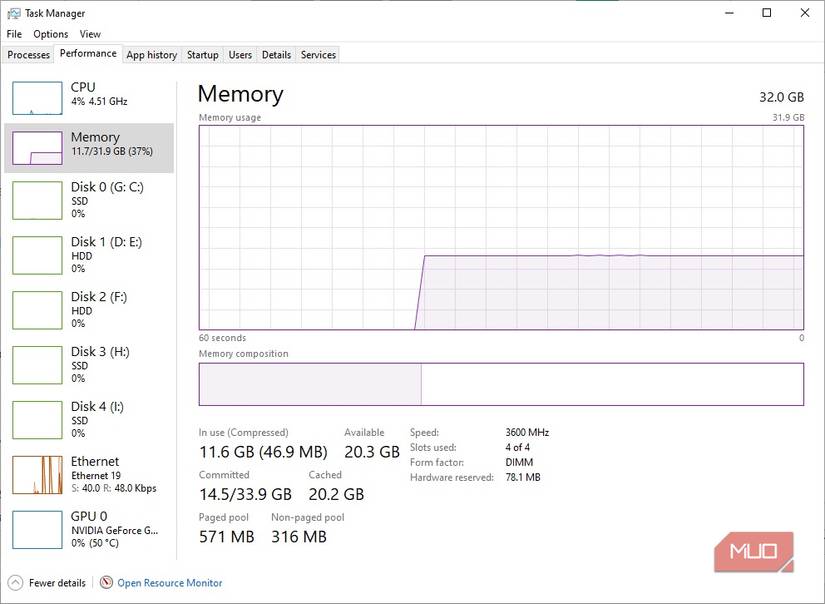The image size is (825, 604).
Task: Switch to the App history tab
Action: click(152, 55)
